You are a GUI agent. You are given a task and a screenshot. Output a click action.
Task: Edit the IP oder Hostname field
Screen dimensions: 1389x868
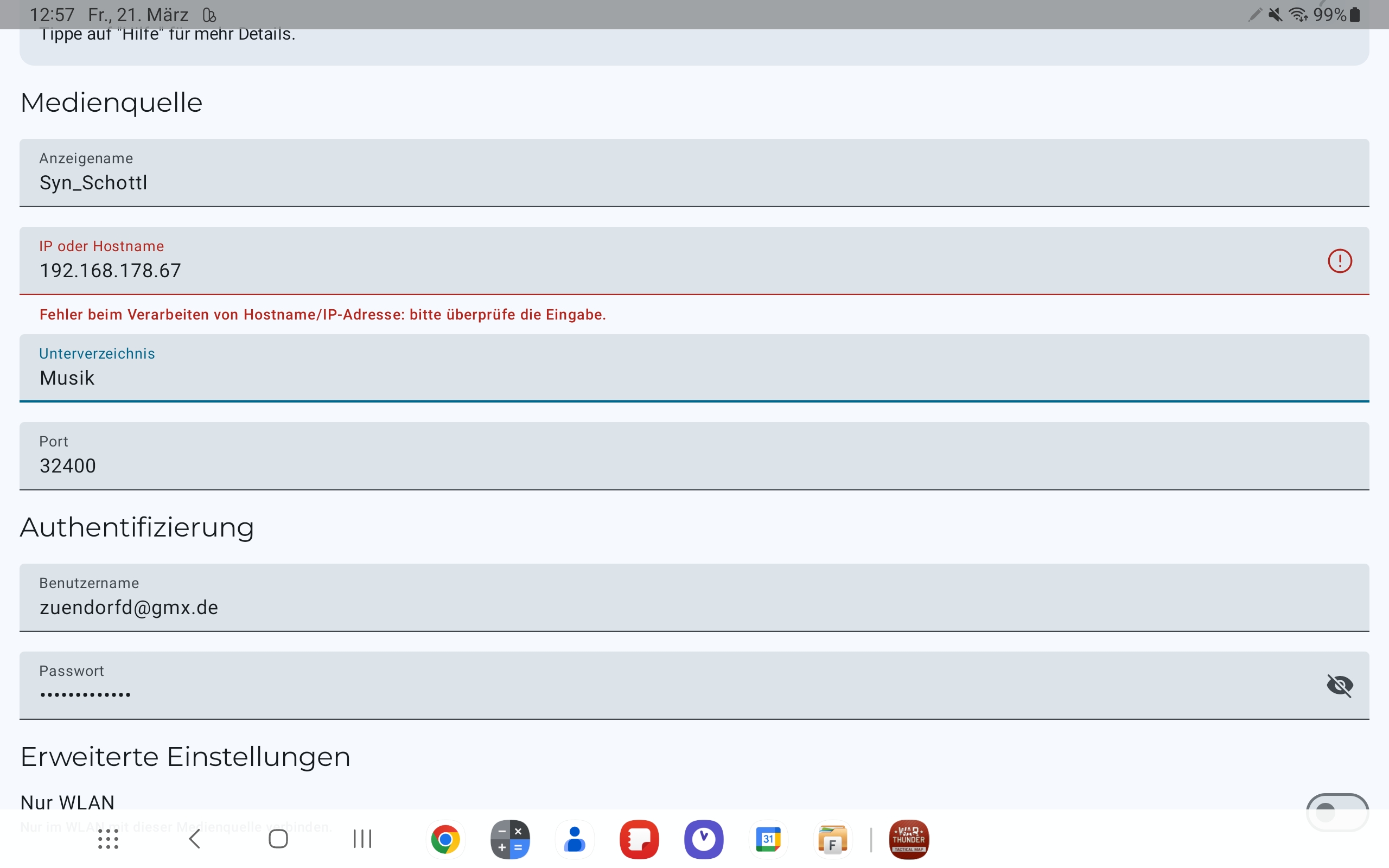point(694,260)
